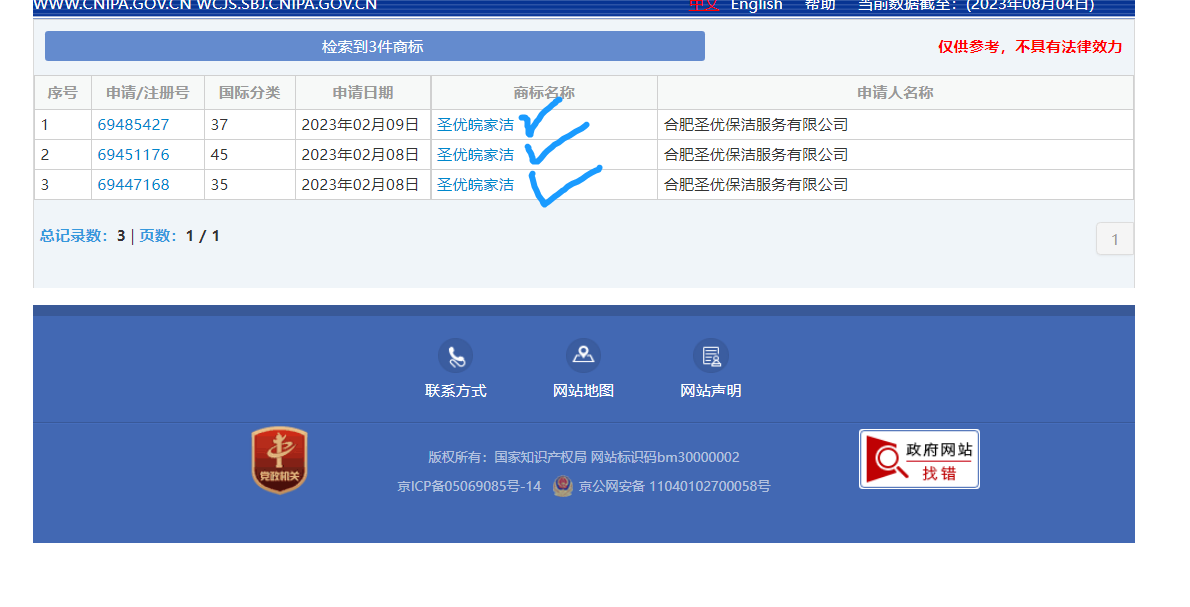Click the 申请/注册号 column header

(148, 93)
